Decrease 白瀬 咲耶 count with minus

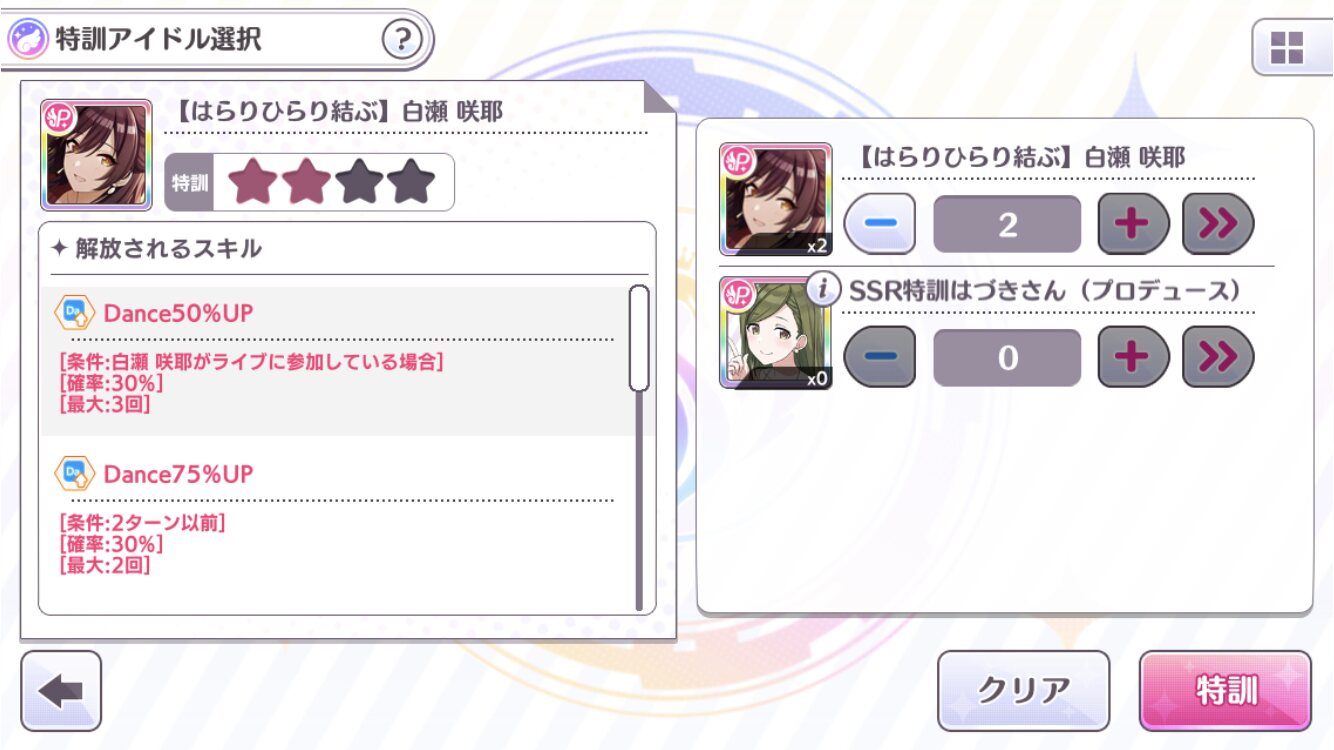point(880,224)
